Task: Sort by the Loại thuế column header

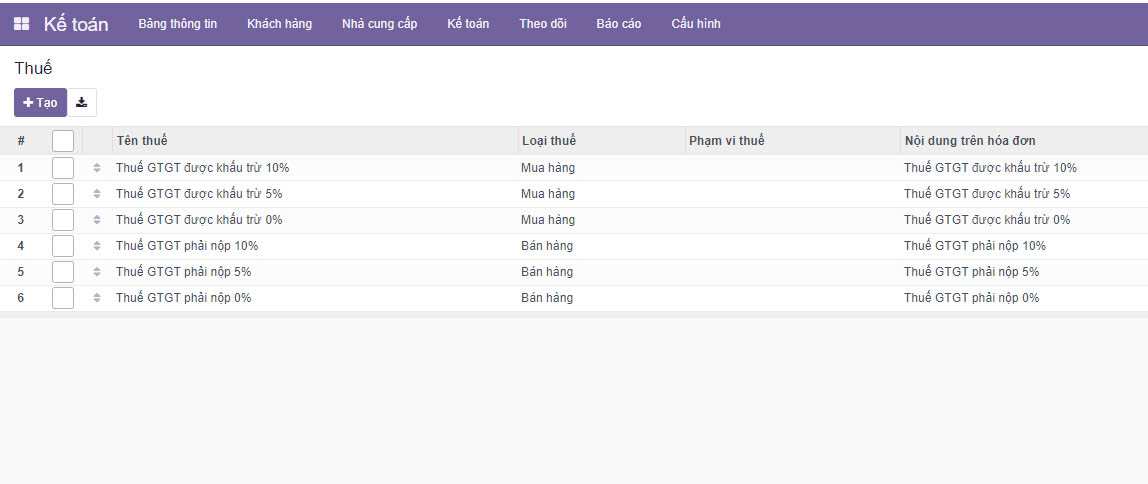Action: [x=548, y=141]
